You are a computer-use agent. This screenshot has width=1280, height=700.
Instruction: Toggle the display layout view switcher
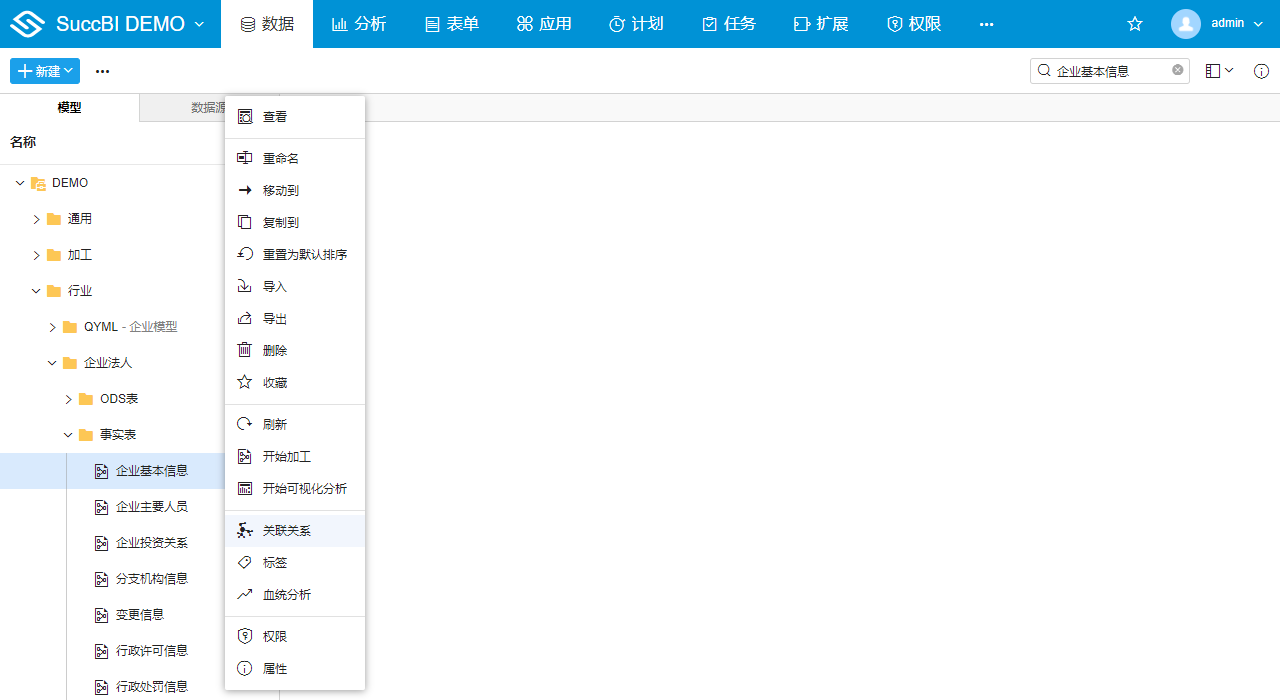[x=1218, y=71]
